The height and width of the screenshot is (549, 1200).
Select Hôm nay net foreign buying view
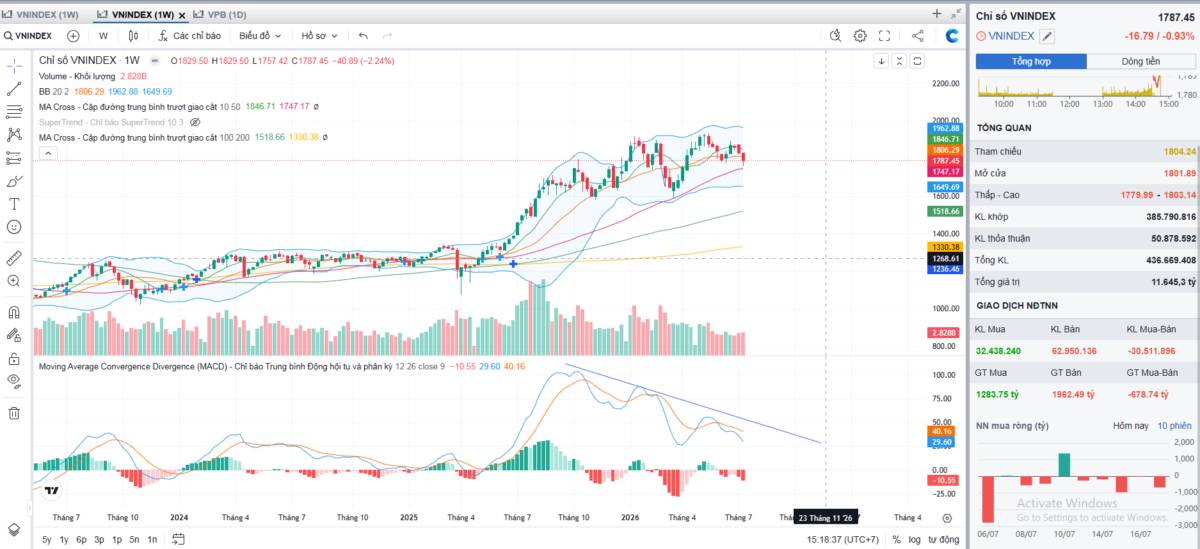(1130, 426)
